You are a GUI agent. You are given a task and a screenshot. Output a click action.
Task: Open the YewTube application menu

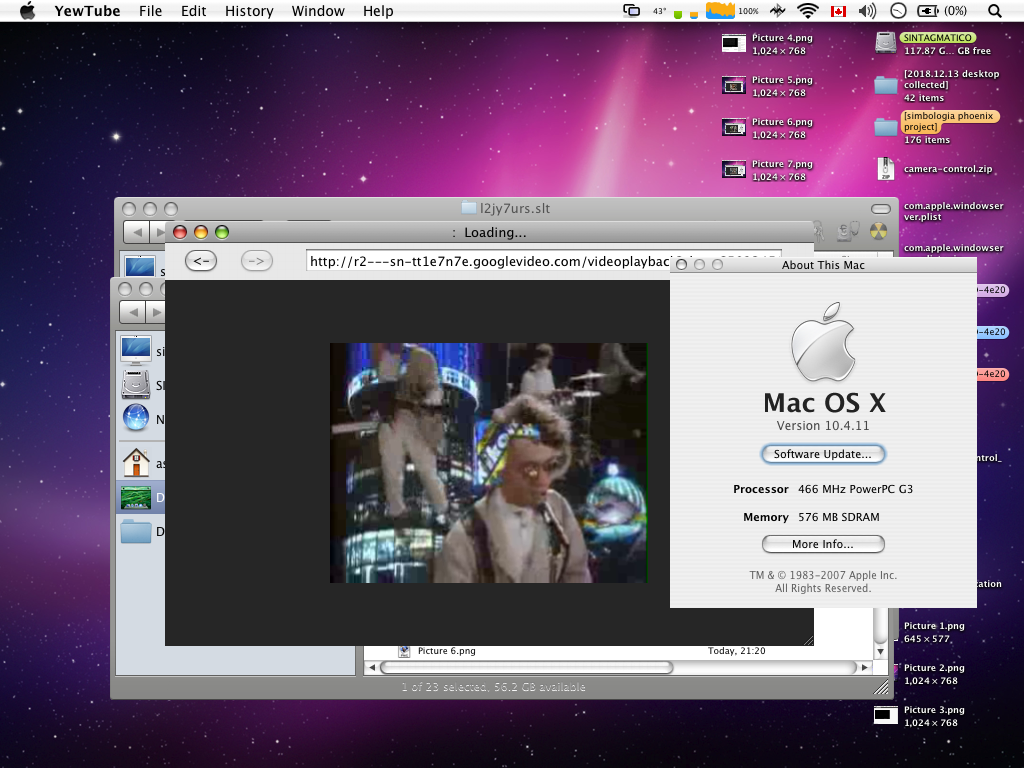point(87,11)
